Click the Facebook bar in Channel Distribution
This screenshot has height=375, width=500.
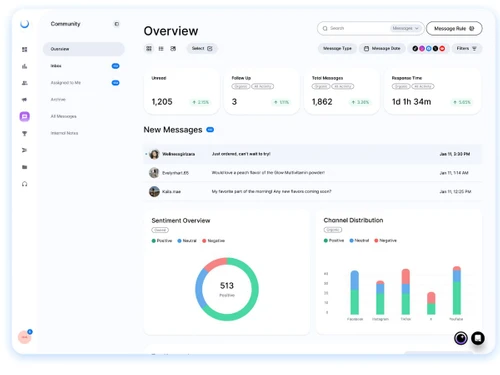click(355, 292)
